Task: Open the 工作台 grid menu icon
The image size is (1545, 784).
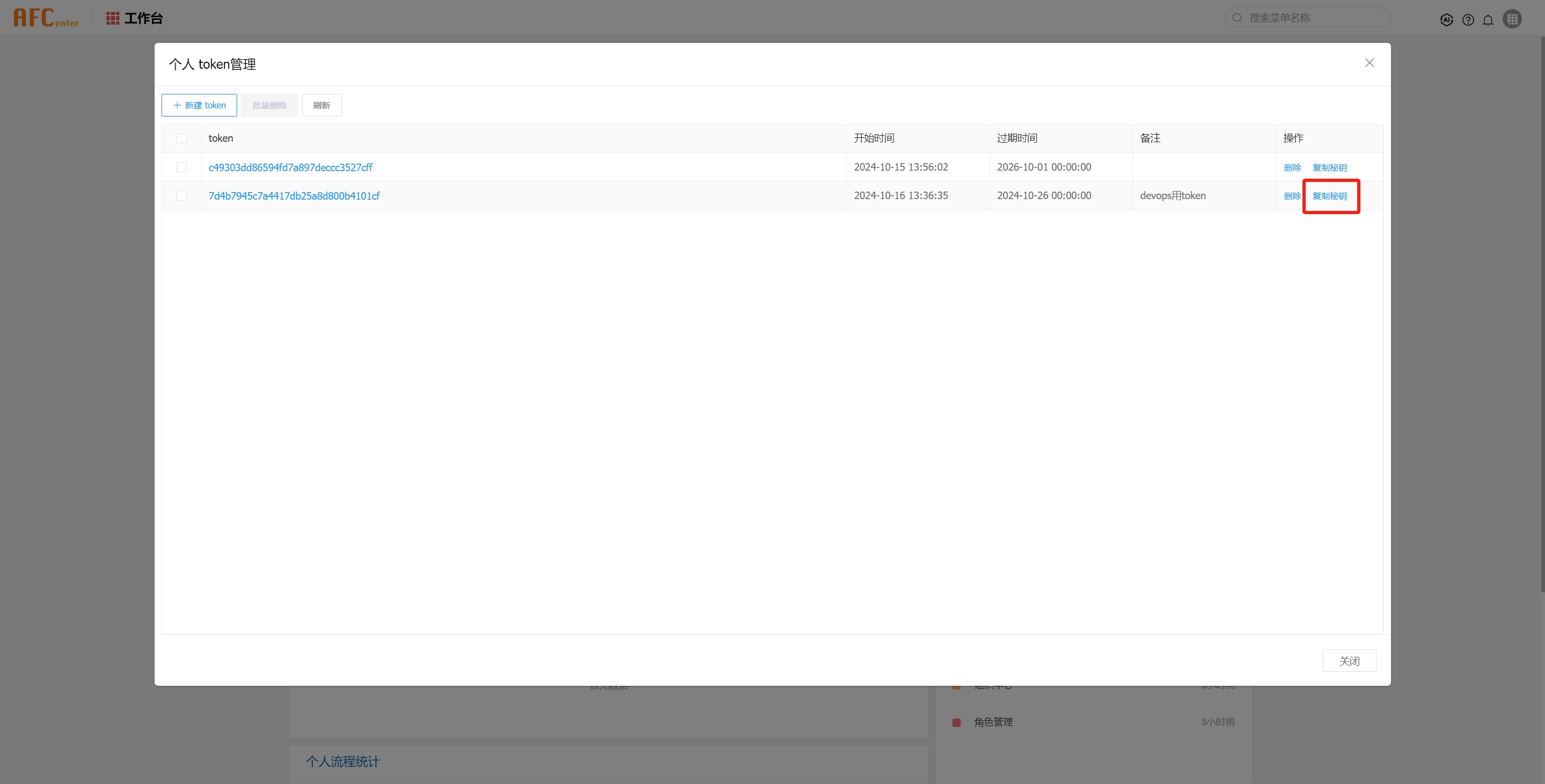Action: coord(112,18)
